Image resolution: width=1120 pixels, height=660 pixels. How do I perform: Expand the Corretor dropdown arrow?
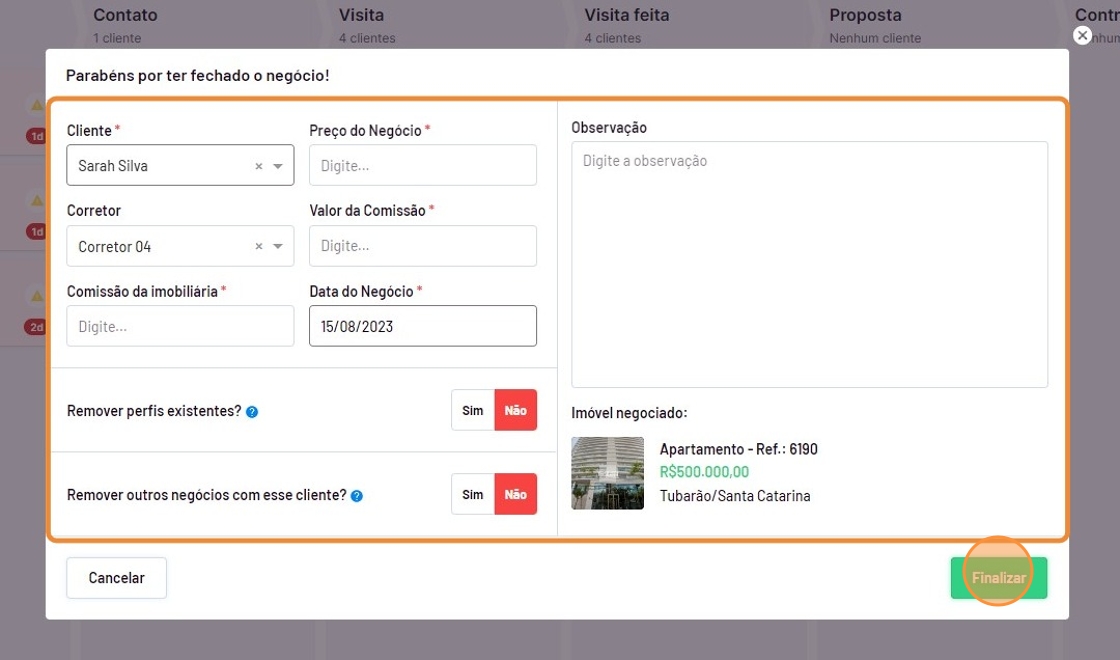coord(278,246)
